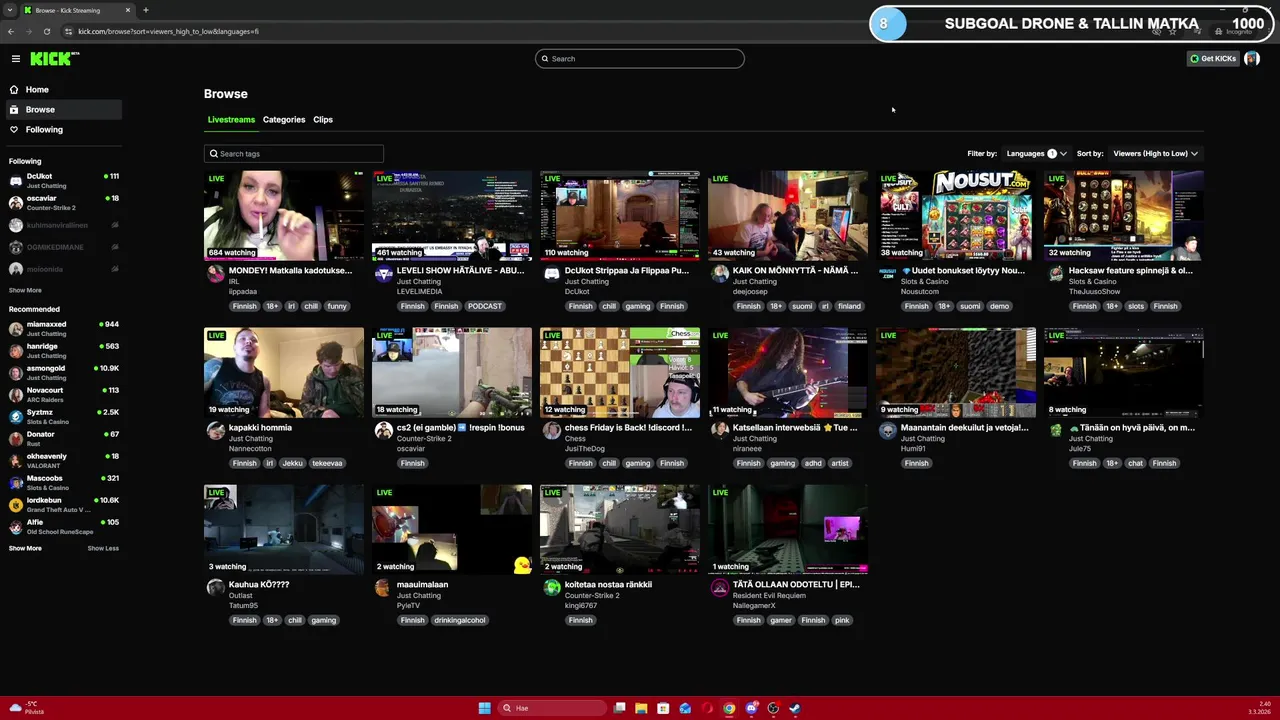
Task: Focus the top Search field
Action: [640, 58]
